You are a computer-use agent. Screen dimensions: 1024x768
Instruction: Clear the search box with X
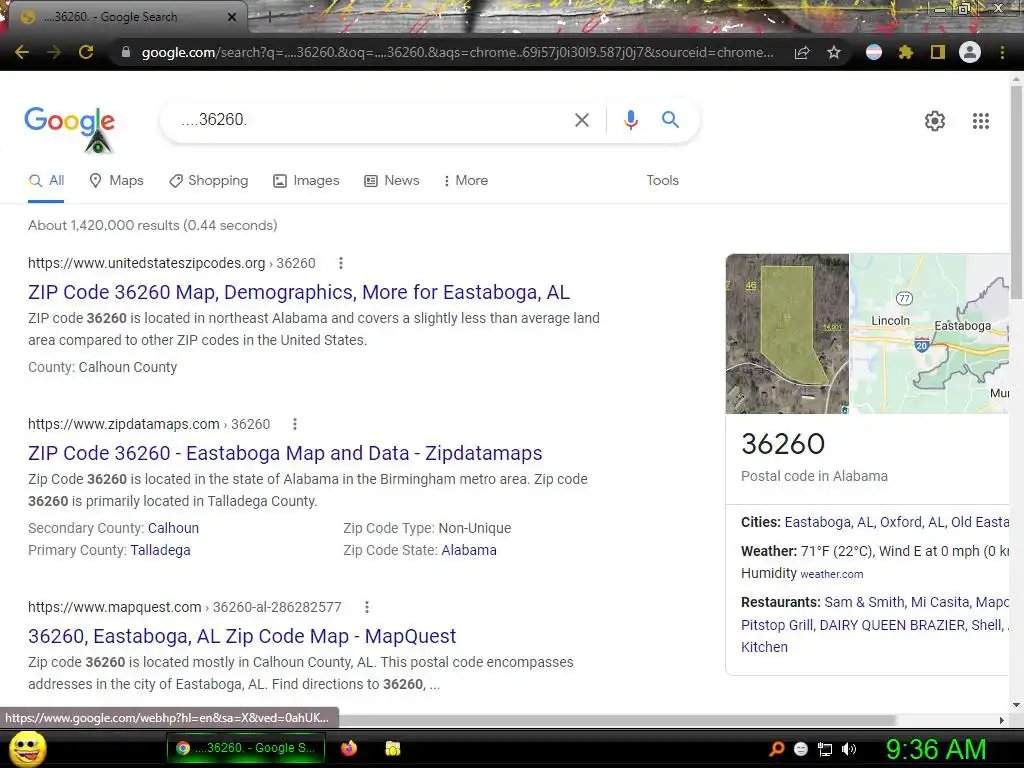pyautogui.click(x=581, y=120)
